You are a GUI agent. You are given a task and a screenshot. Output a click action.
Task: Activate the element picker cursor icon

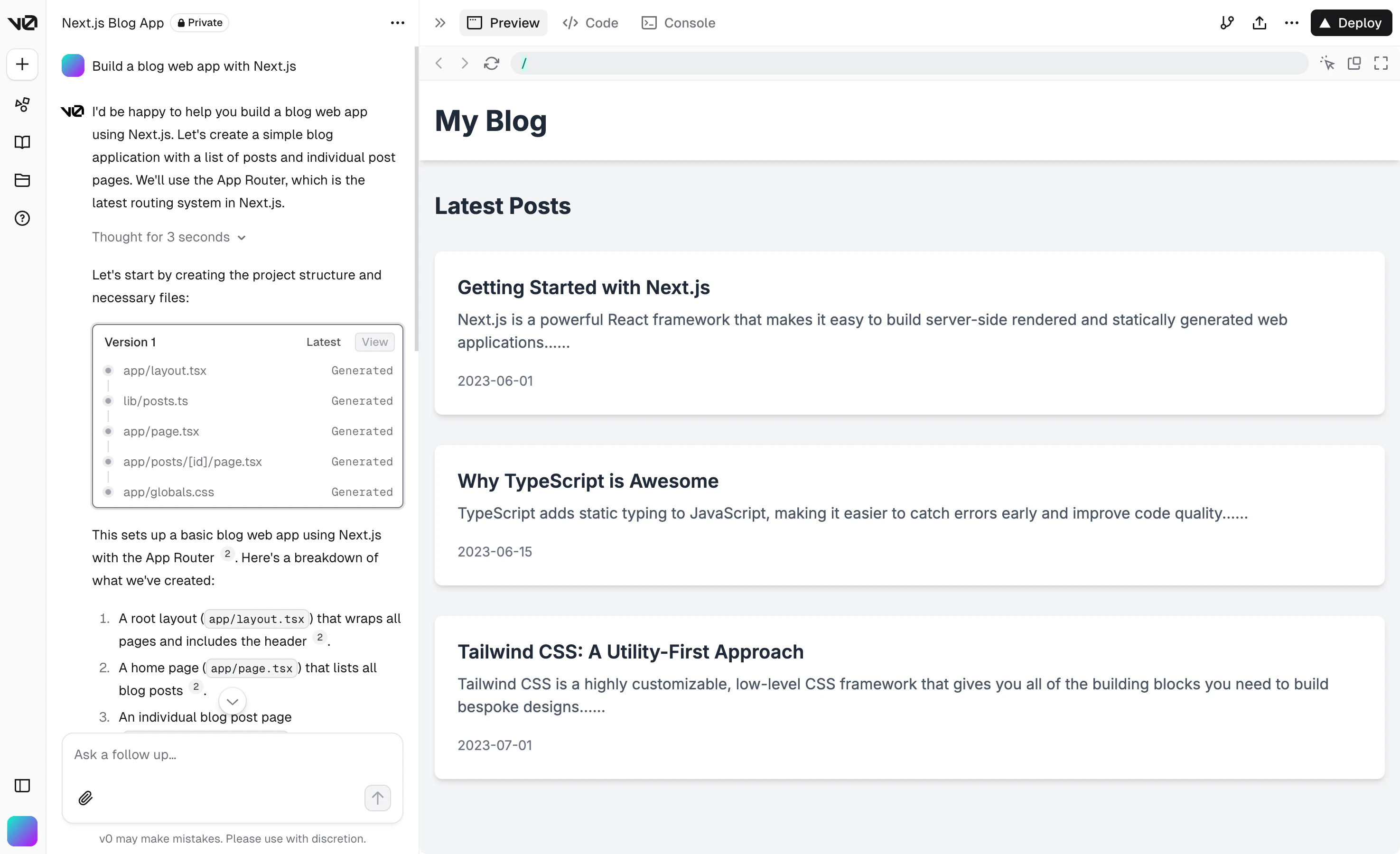click(x=1327, y=63)
